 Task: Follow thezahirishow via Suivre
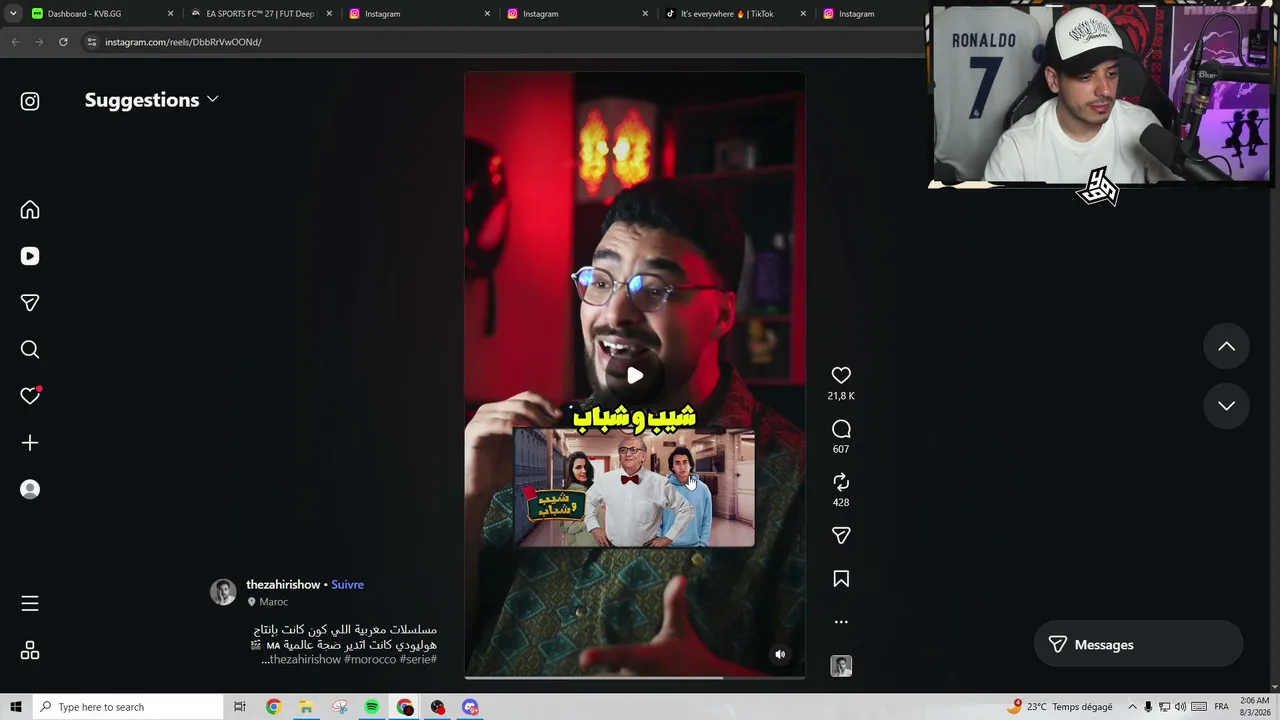pyautogui.click(x=347, y=585)
